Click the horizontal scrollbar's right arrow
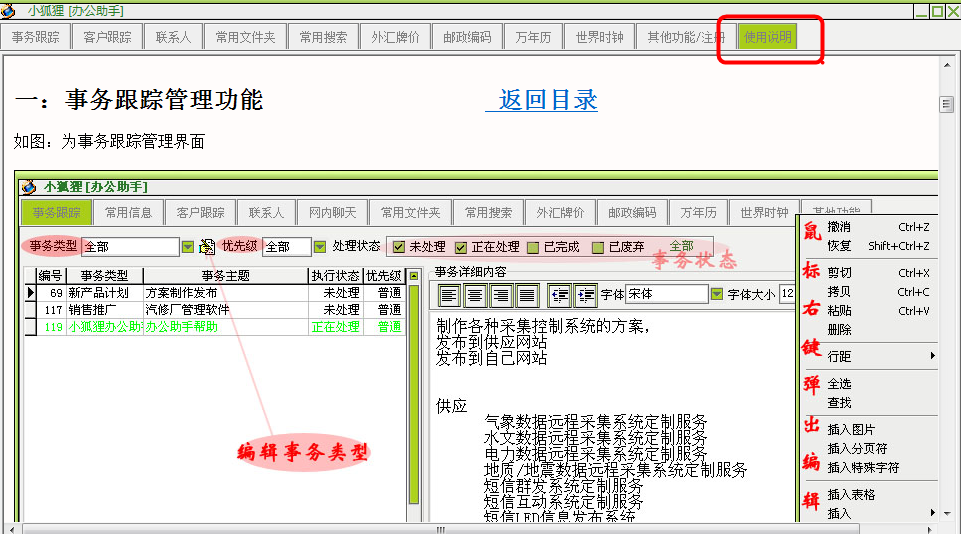 click(930, 529)
